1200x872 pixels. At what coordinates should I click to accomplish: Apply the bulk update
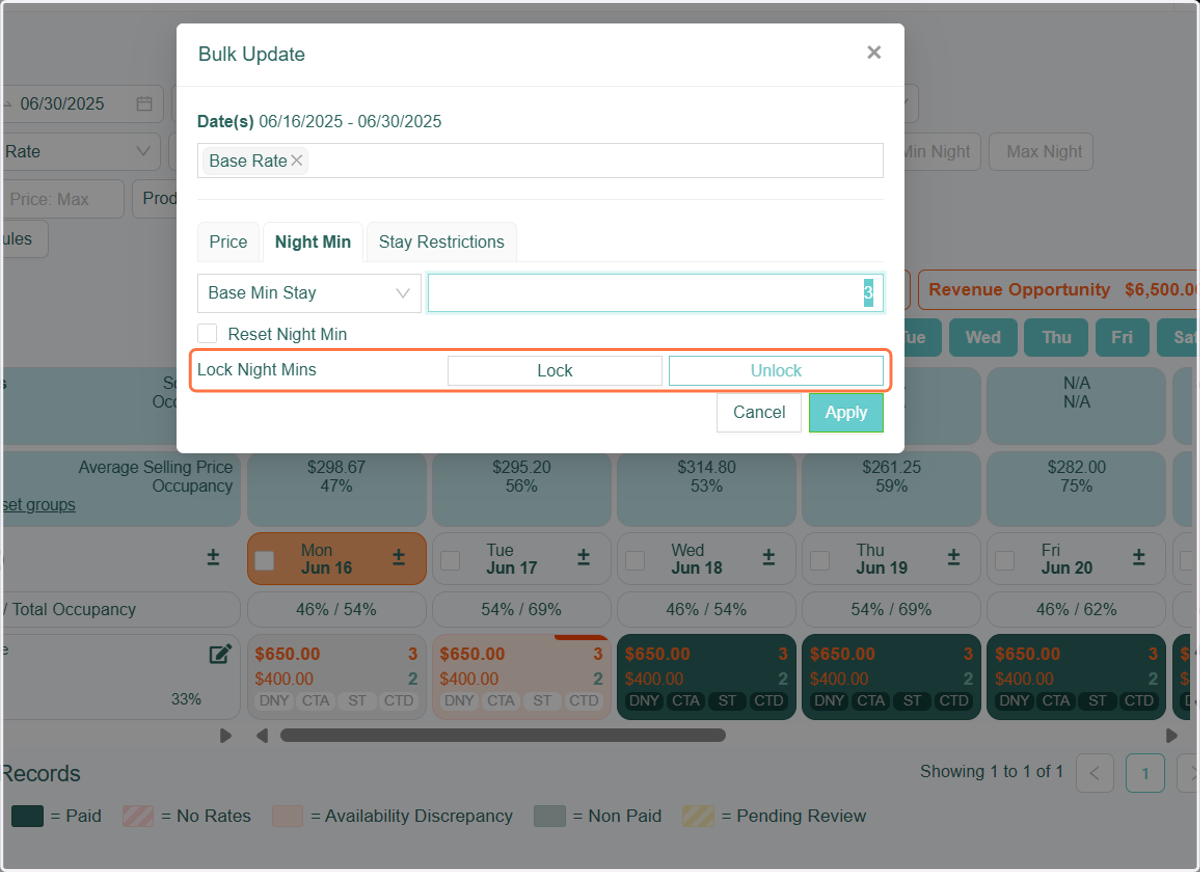click(846, 412)
